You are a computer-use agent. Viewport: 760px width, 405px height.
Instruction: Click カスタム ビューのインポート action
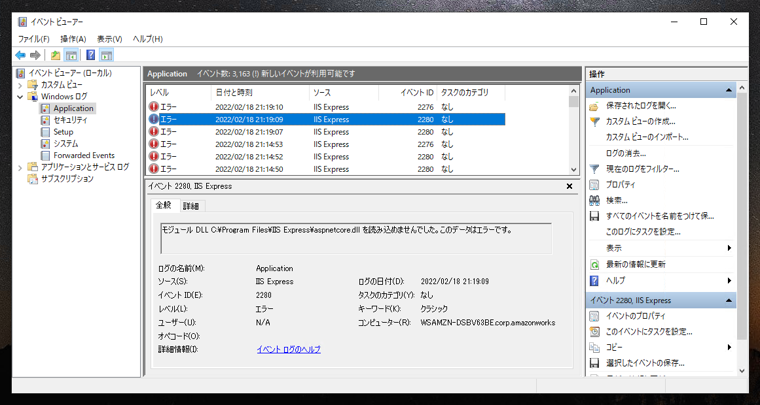click(647, 137)
